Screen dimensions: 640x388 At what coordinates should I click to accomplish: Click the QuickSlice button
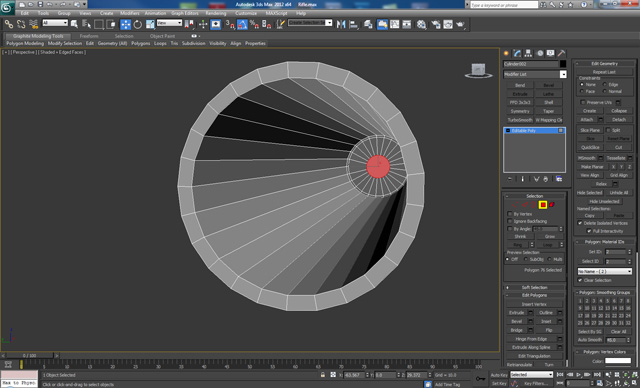[590, 147]
